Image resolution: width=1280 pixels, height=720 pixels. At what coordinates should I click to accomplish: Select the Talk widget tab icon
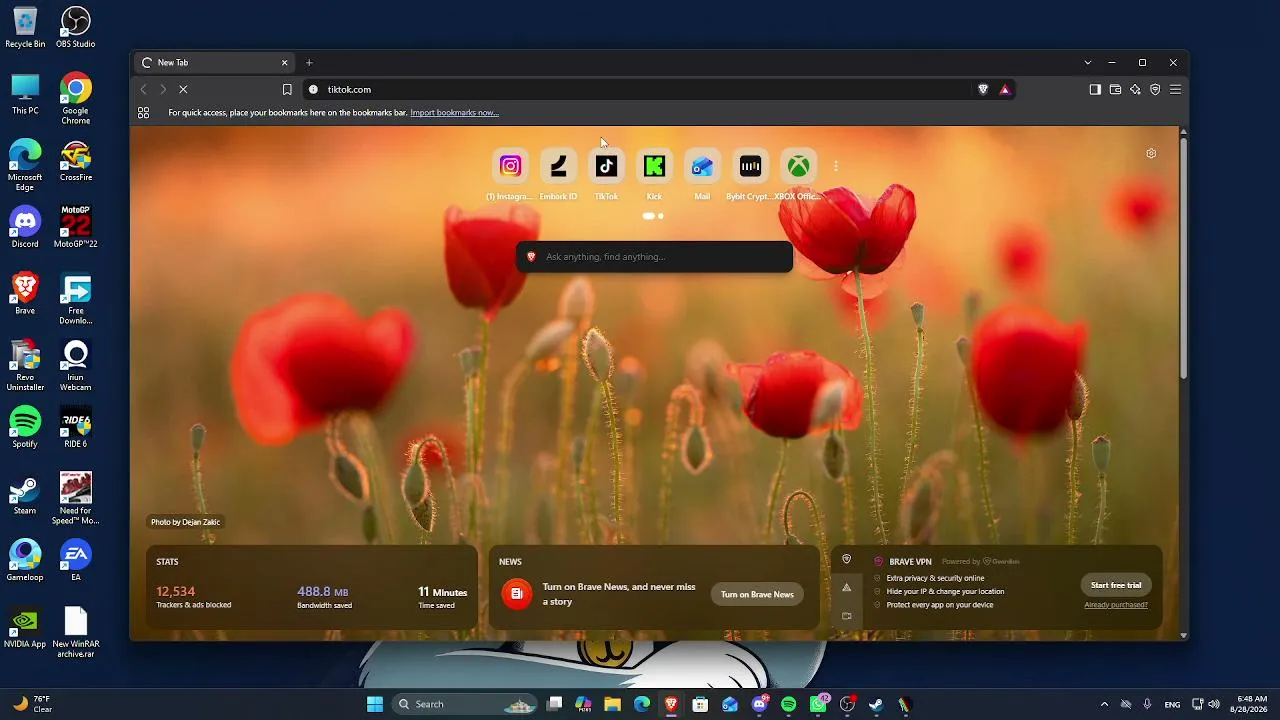click(x=846, y=616)
